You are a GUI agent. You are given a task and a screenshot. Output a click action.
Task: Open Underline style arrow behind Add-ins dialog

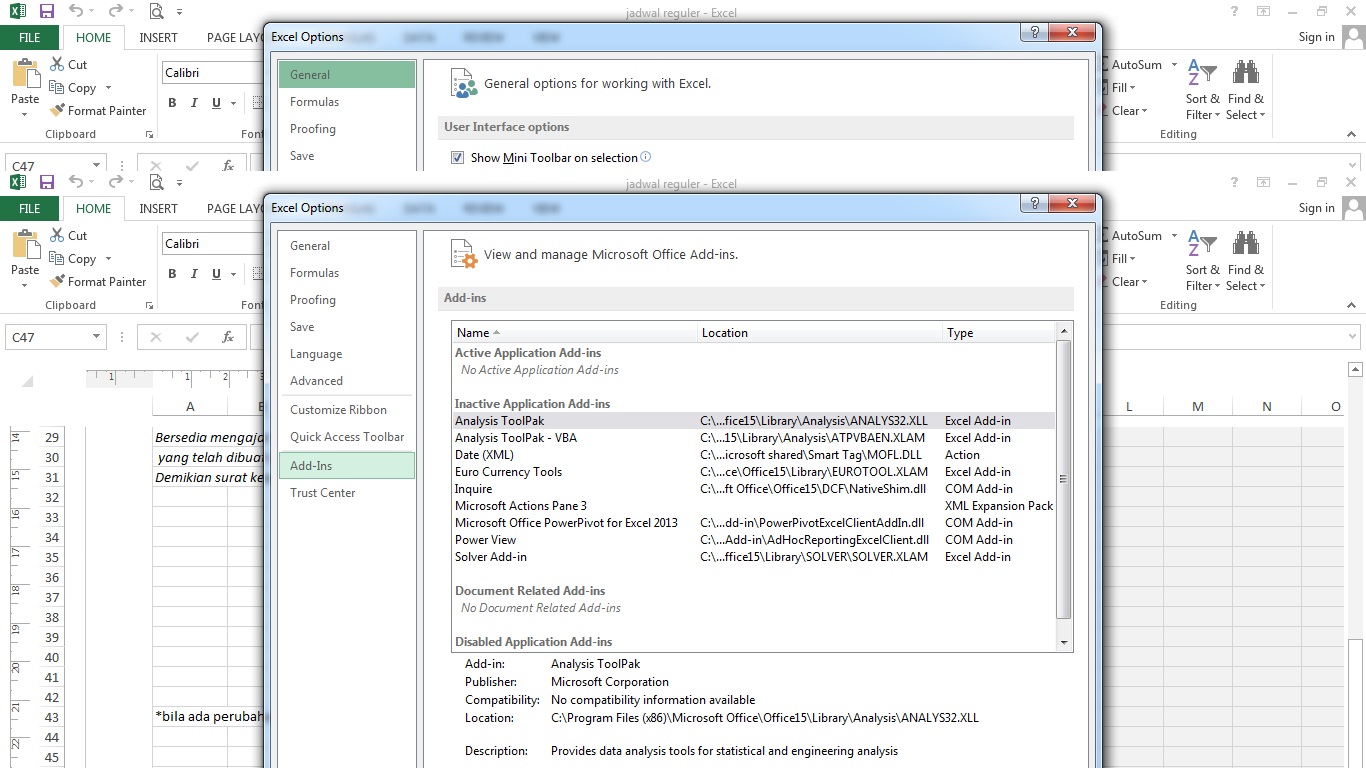233,274
